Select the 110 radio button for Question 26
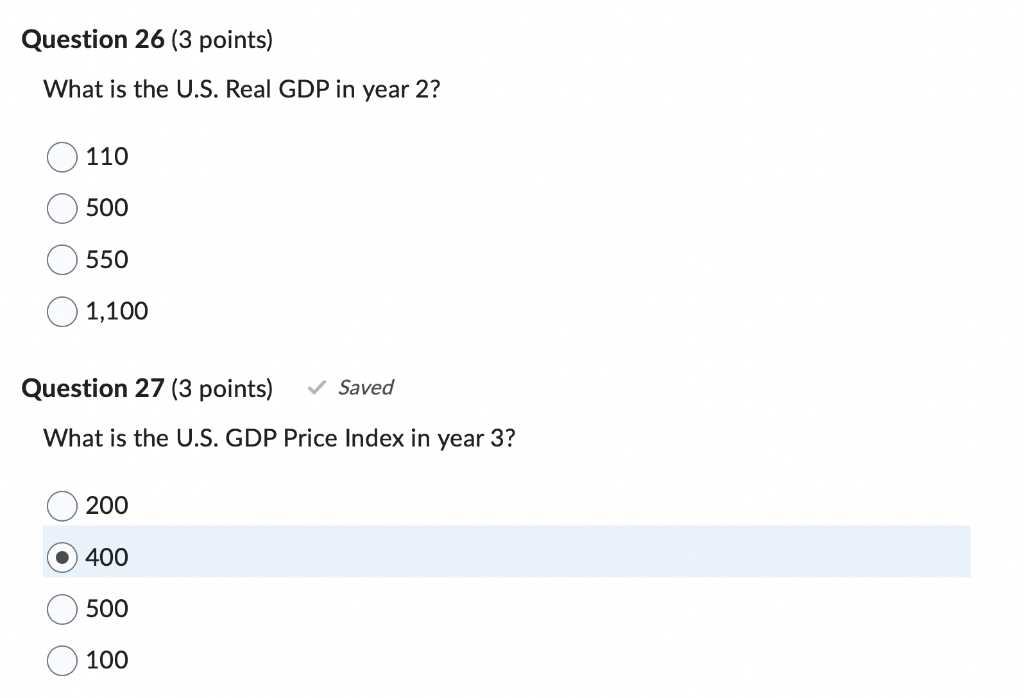 coord(61,157)
